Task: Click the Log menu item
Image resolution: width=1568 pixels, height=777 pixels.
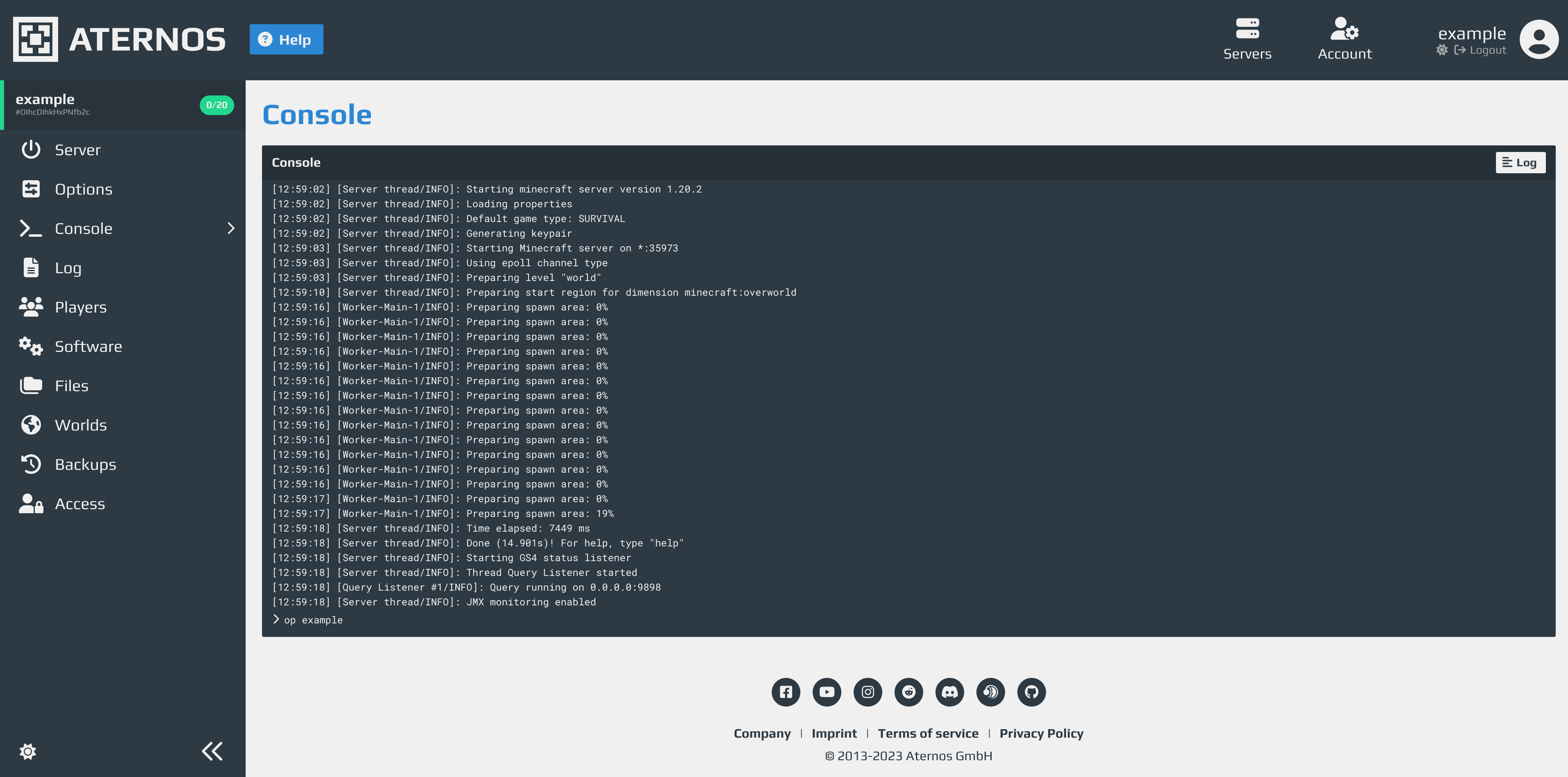Action: click(68, 267)
